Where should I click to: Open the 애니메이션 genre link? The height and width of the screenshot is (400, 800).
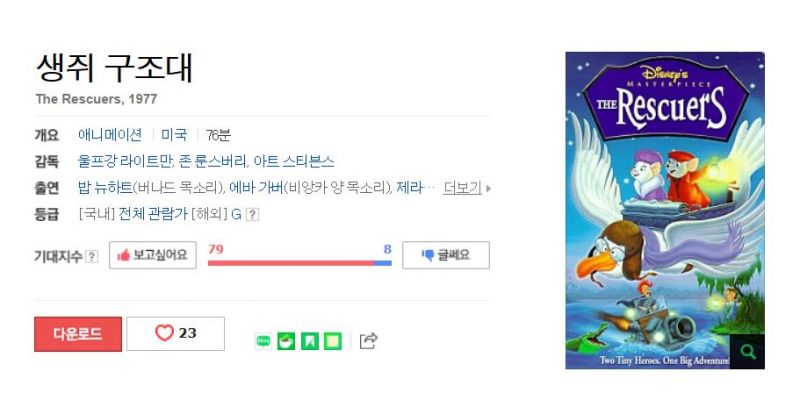[x=110, y=135]
